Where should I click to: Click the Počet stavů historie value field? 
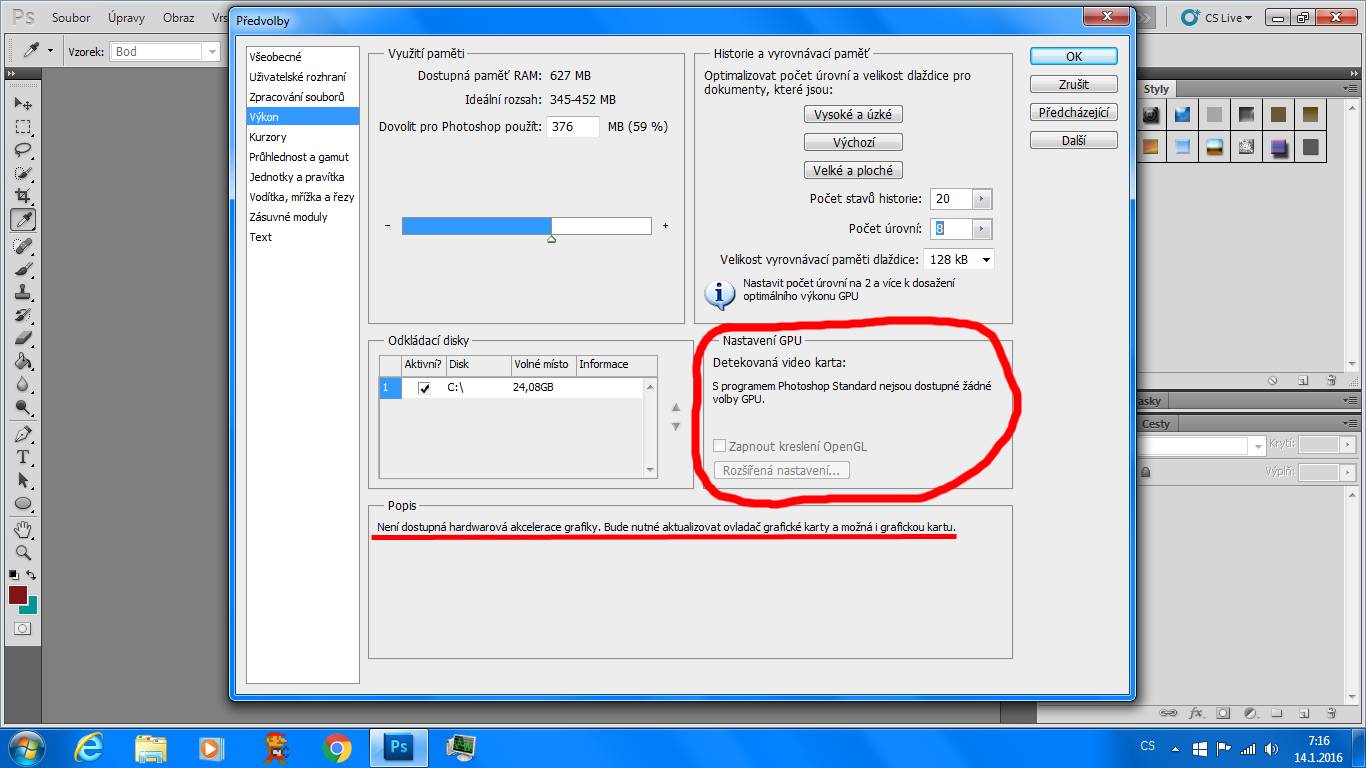click(950, 199)
